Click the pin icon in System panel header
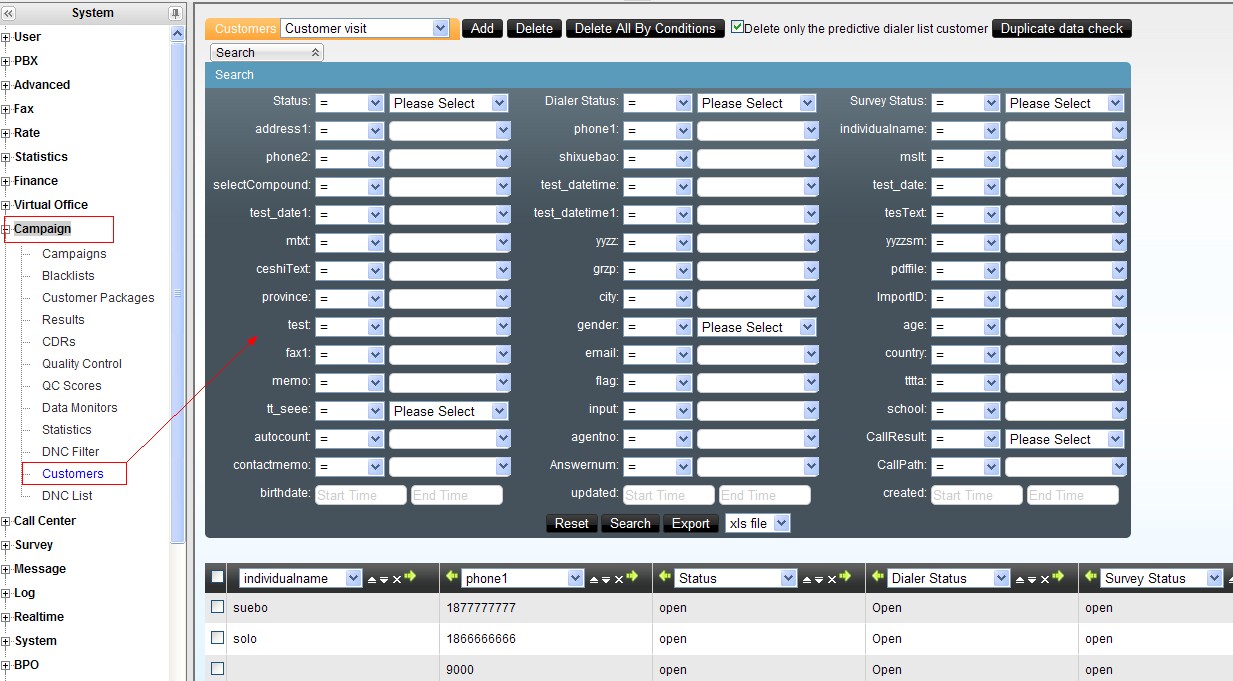Image resolution: width=1233 pixels, height=681 pixels. [x=176, y=13]
